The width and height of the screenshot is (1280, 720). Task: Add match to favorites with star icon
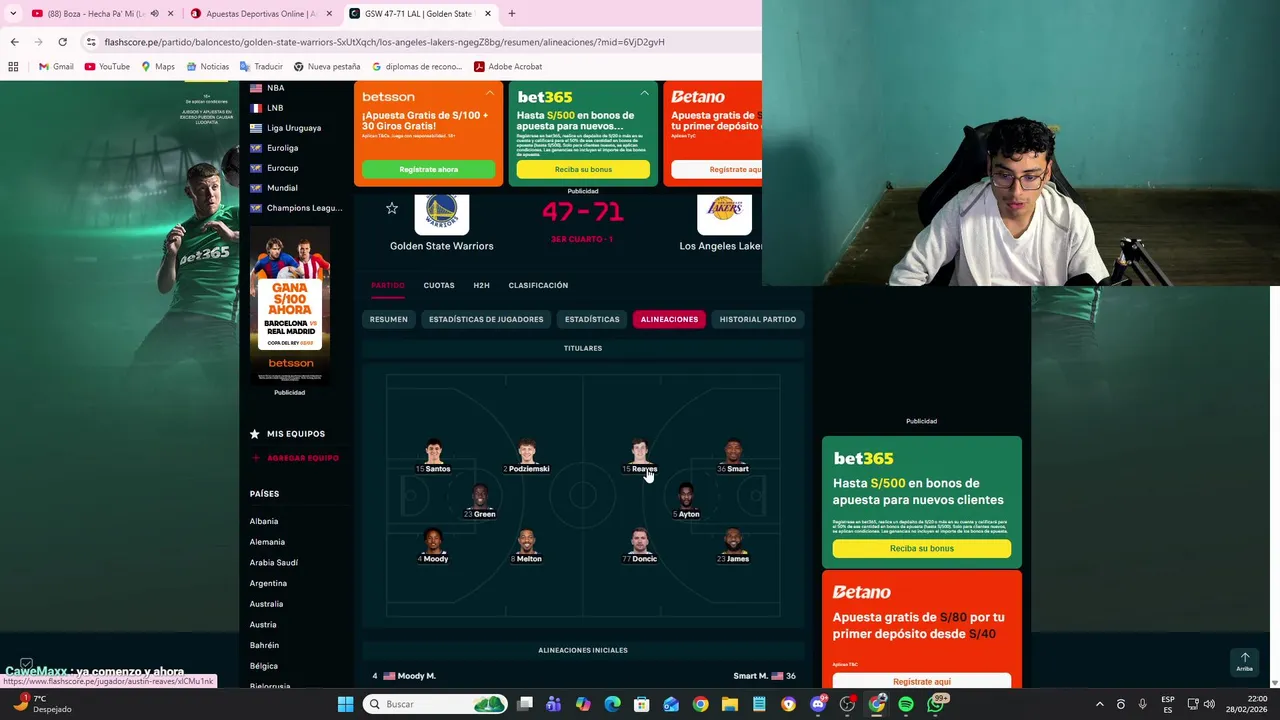(x=392, y=208)
